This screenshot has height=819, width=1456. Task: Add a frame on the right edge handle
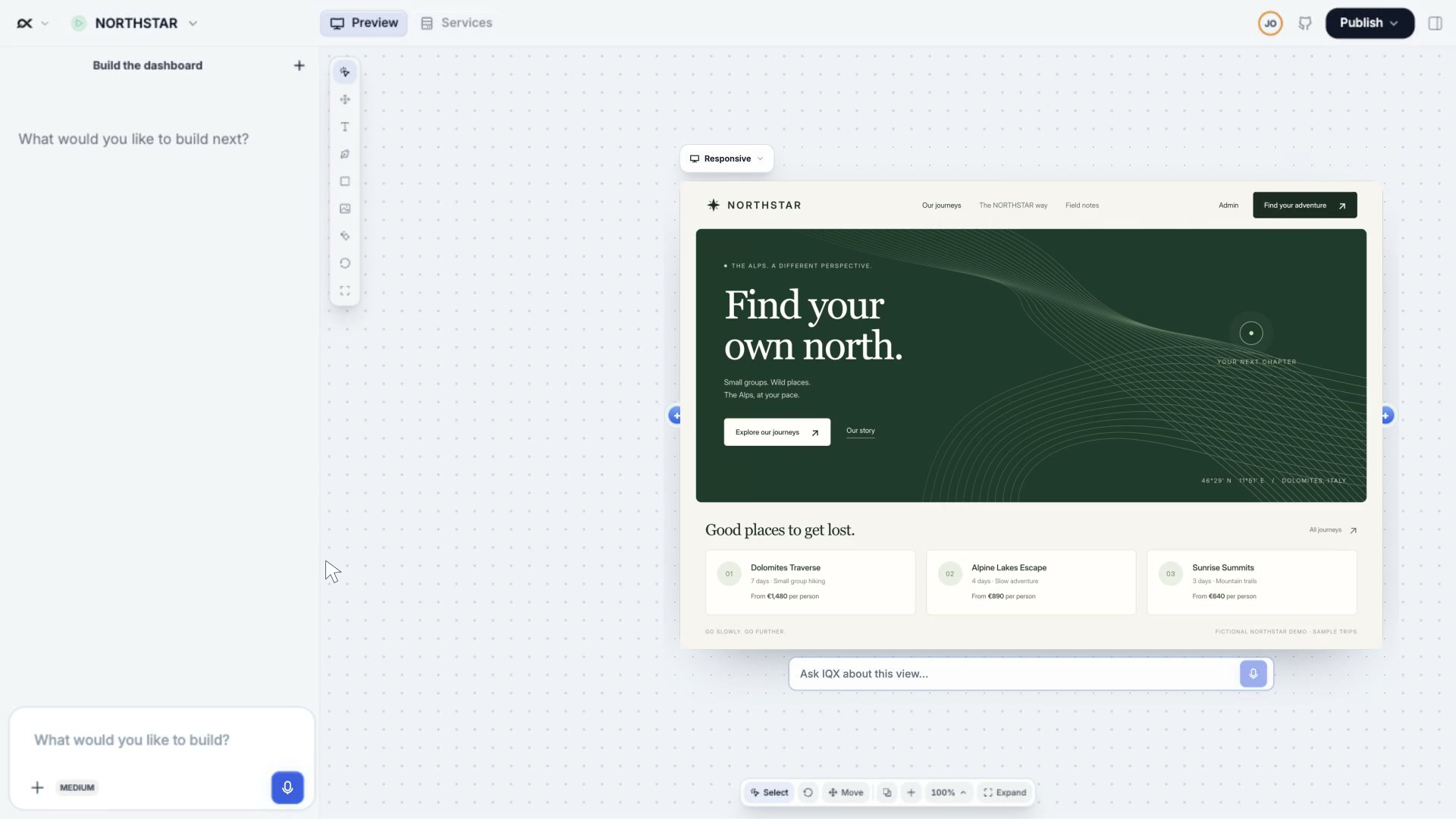pyautogui.click(x=1386, y=416)
